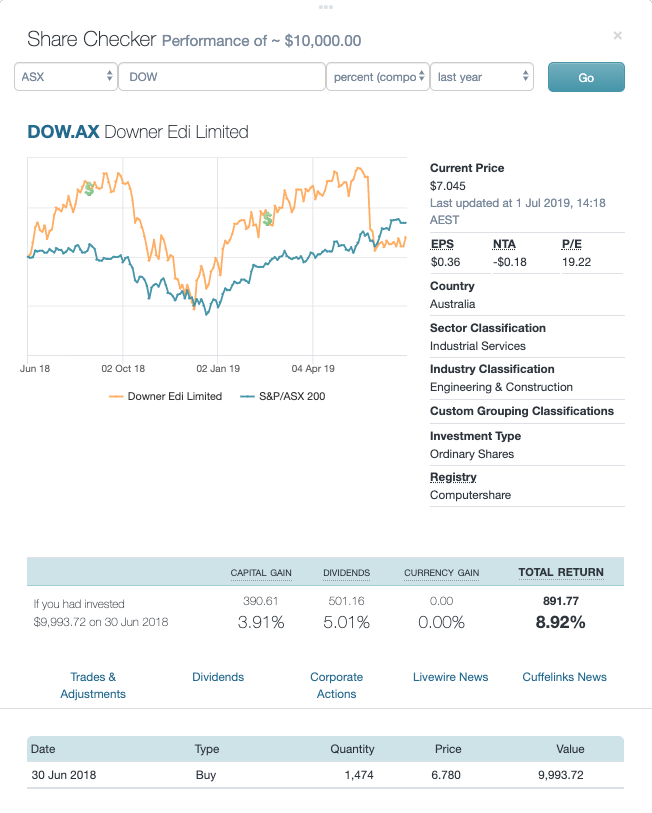Image resolution: width=652 pixels, height=813 pixels.
Task: Click the drag handle dots above the dialog
Action: 326,7
